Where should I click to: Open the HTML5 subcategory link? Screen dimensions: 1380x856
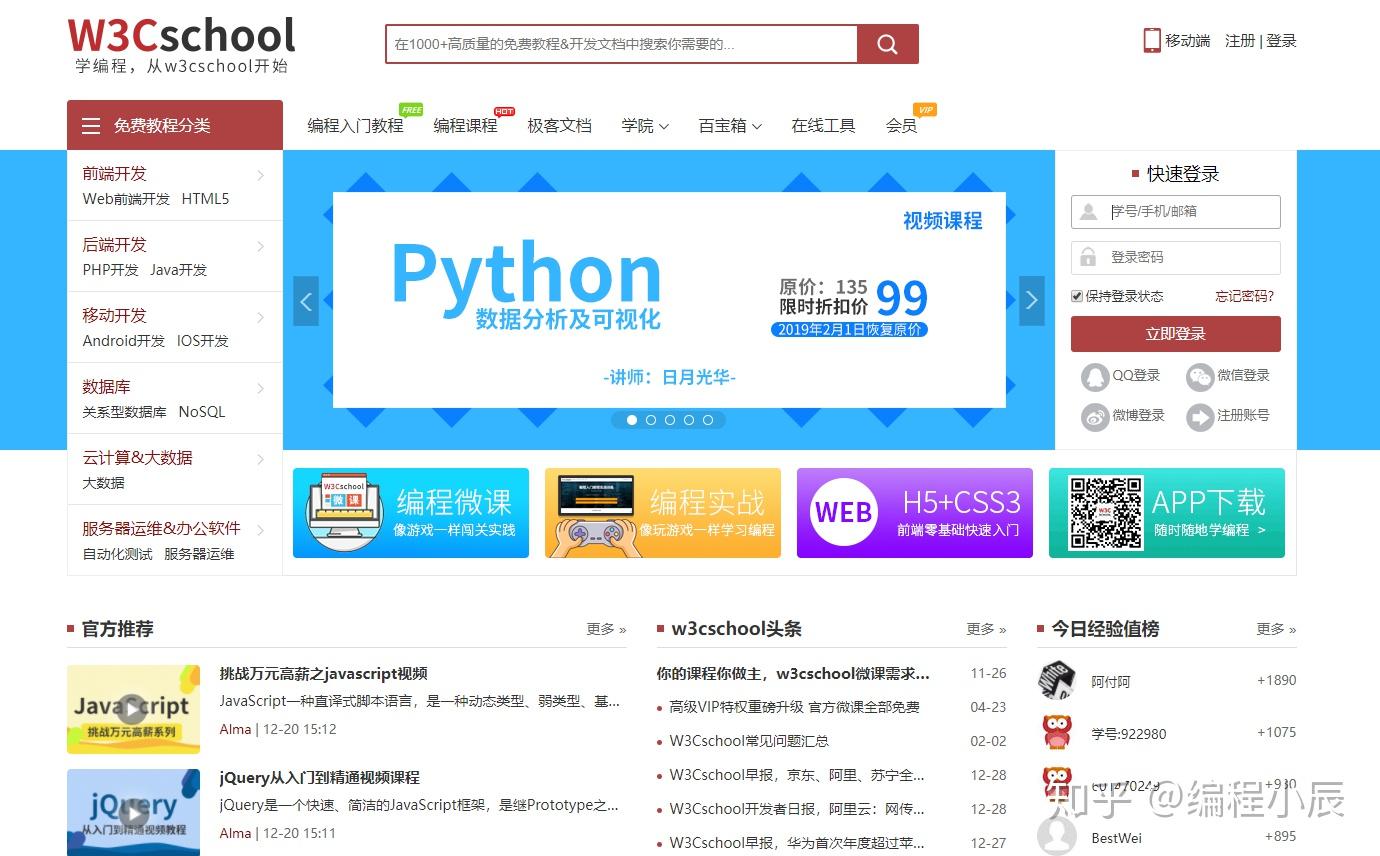click(205, 199)
